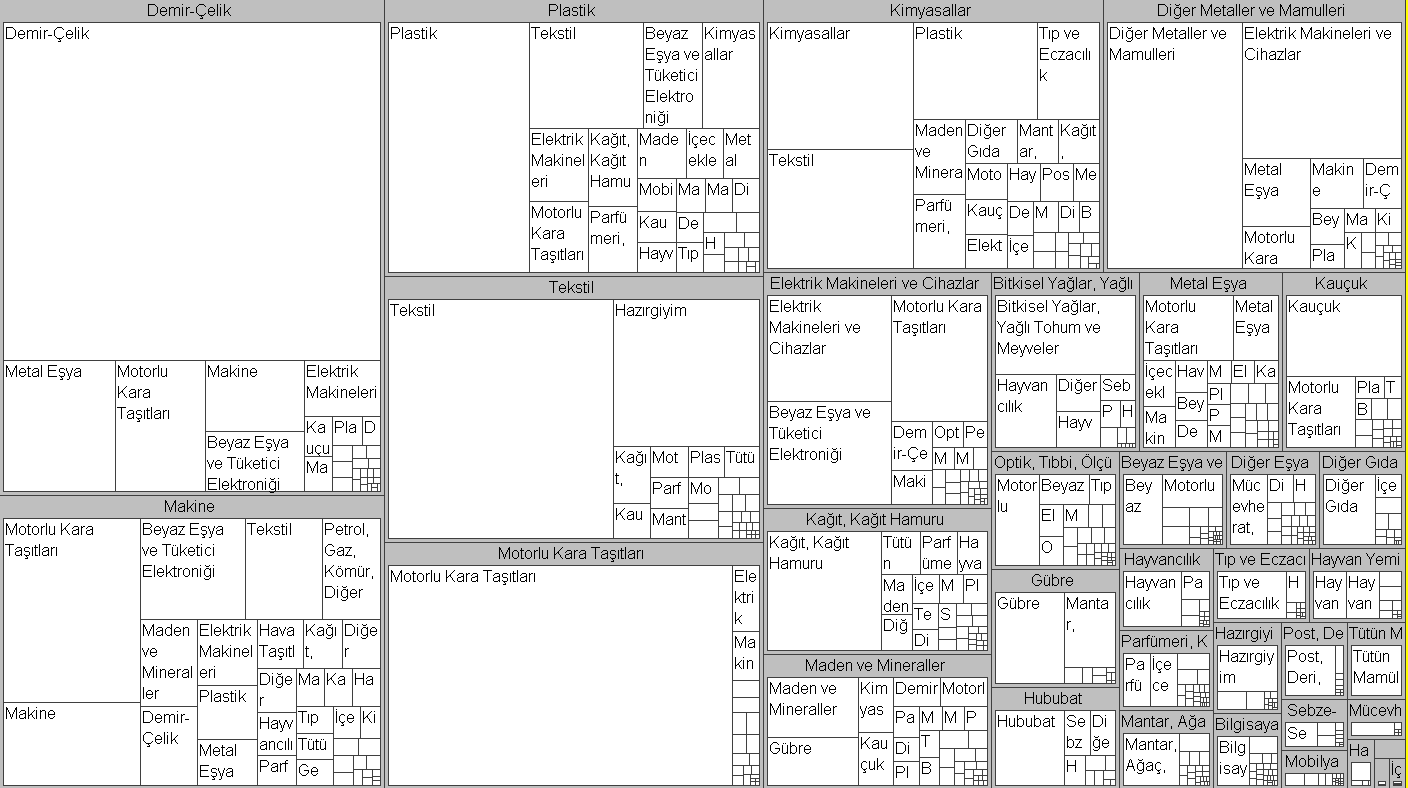Select Hububat cell inside Hububat group
The height and width of the screenshot is (788, 1408).
point(1028,747)
